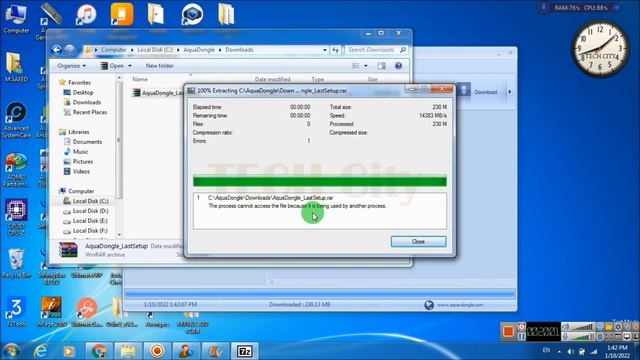Toggle the preview pane icon
This screenshot has width=640, height=360.
pyautogui.click(x=381, y=66)
